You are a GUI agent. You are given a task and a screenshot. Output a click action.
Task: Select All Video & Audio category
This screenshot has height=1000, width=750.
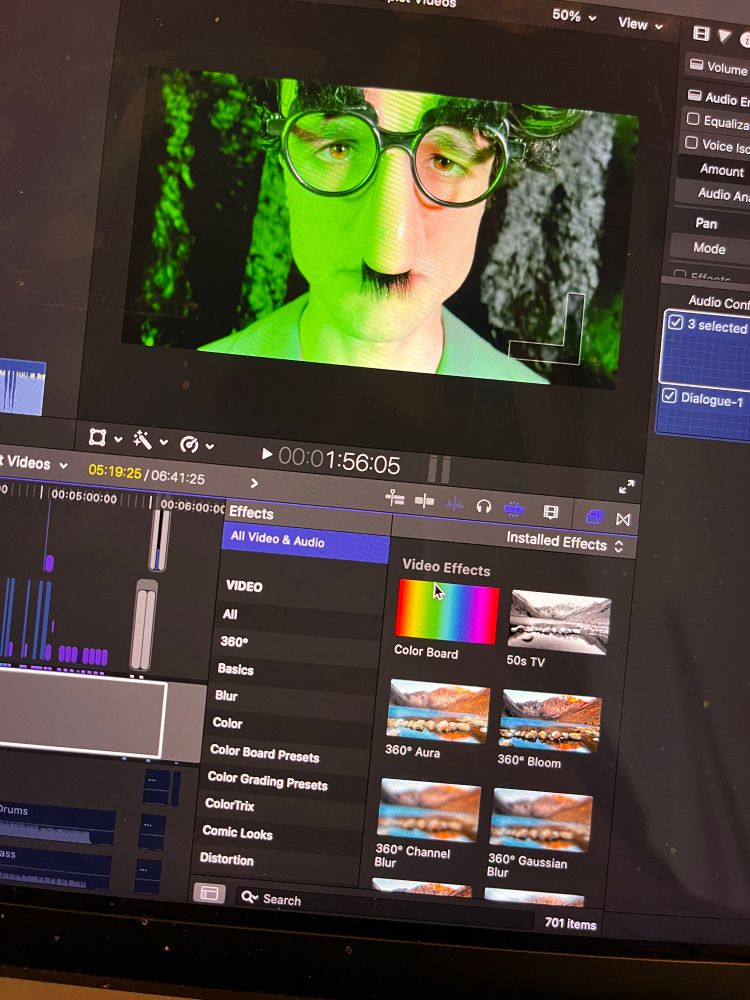click(x=305, y=541)
